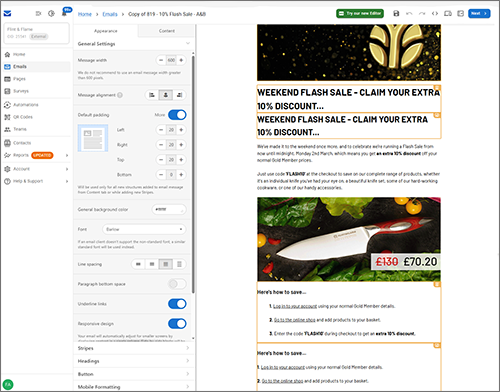This screenshot has width=500, height=392.
Task: Expand the Headings section
Action: [x=133, y=361]
